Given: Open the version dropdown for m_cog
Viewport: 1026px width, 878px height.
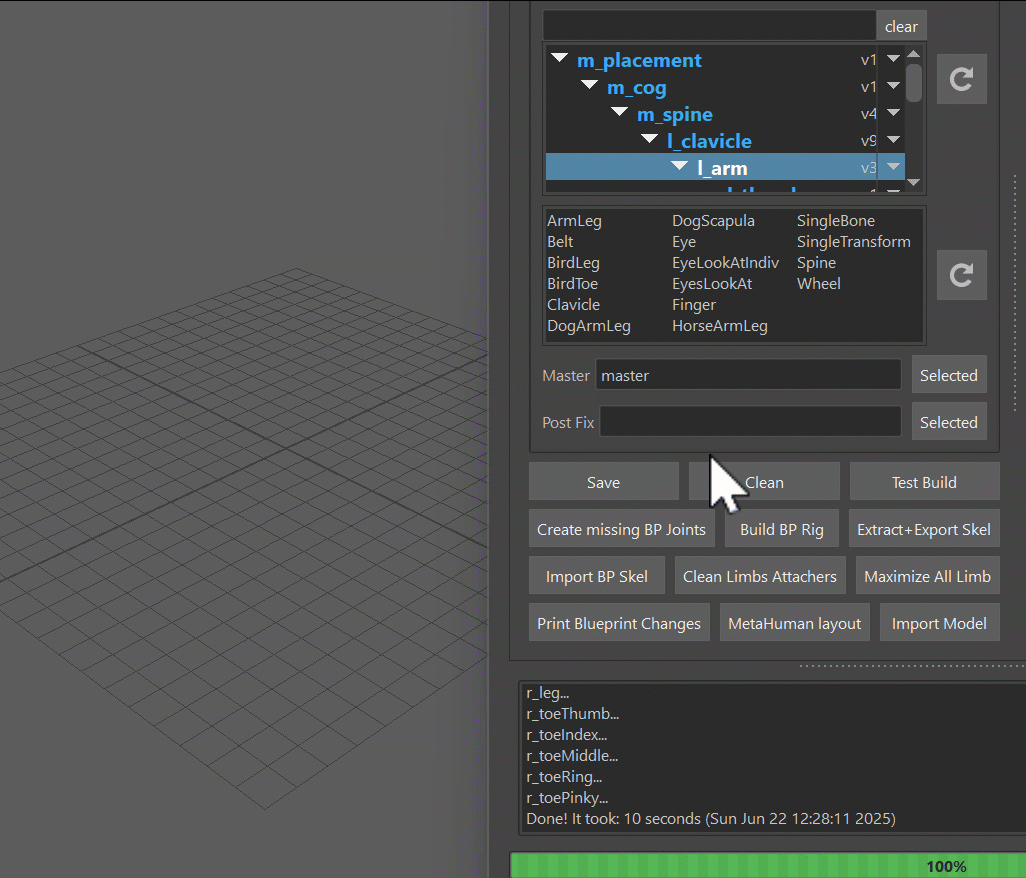Looking at the screenshot, I should click(893, 86).
